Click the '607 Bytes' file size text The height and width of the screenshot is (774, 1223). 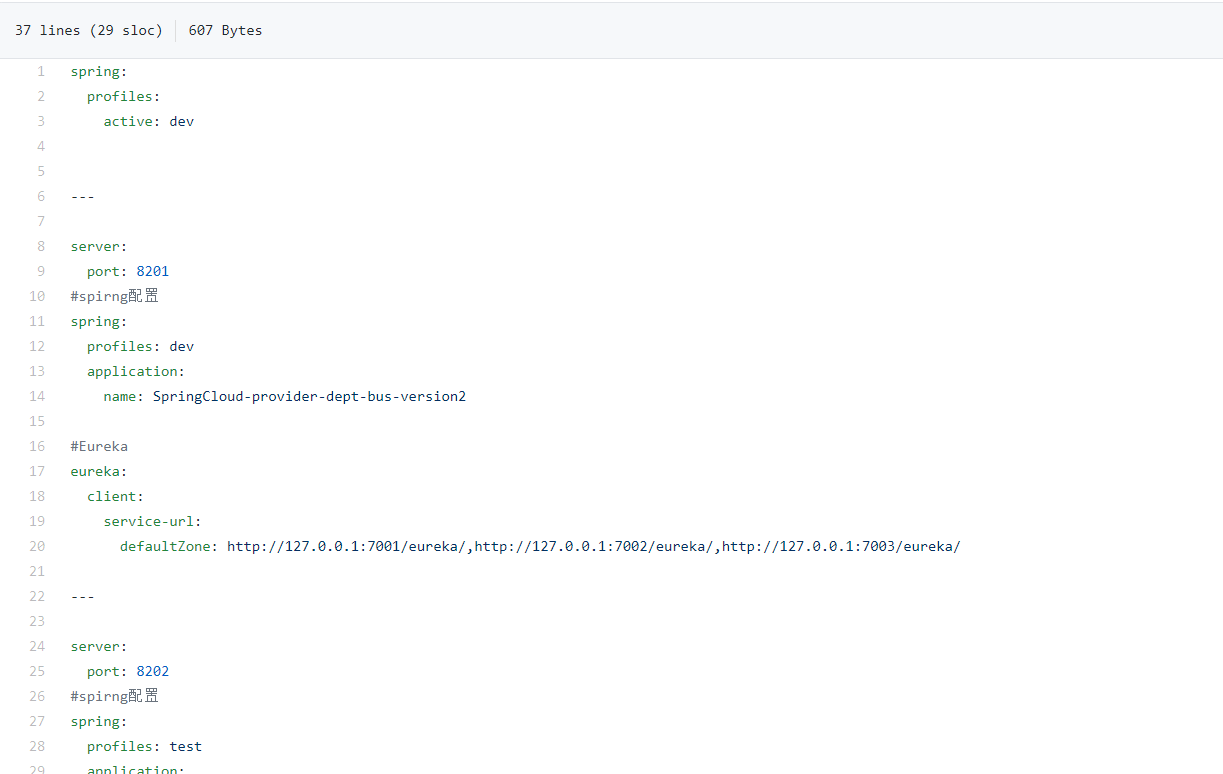(x=225, y=30)
